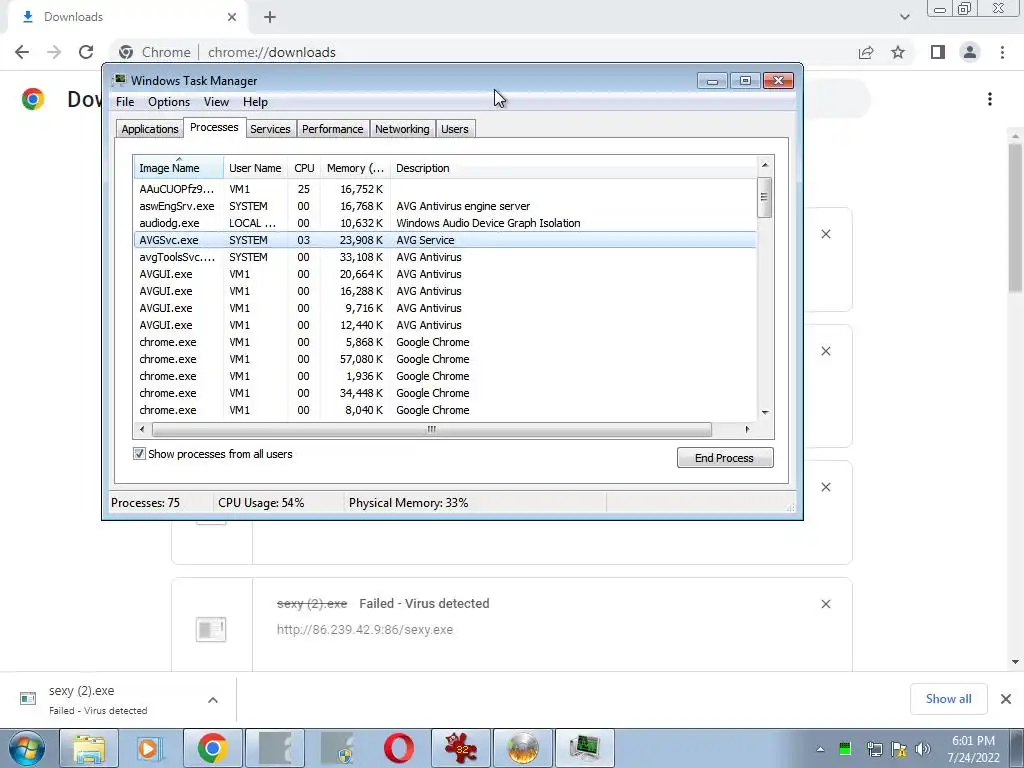The height and width of the screenshot is (768, 1024).
Task: Close the download shelf bar
Action: tap(1006, 699)
